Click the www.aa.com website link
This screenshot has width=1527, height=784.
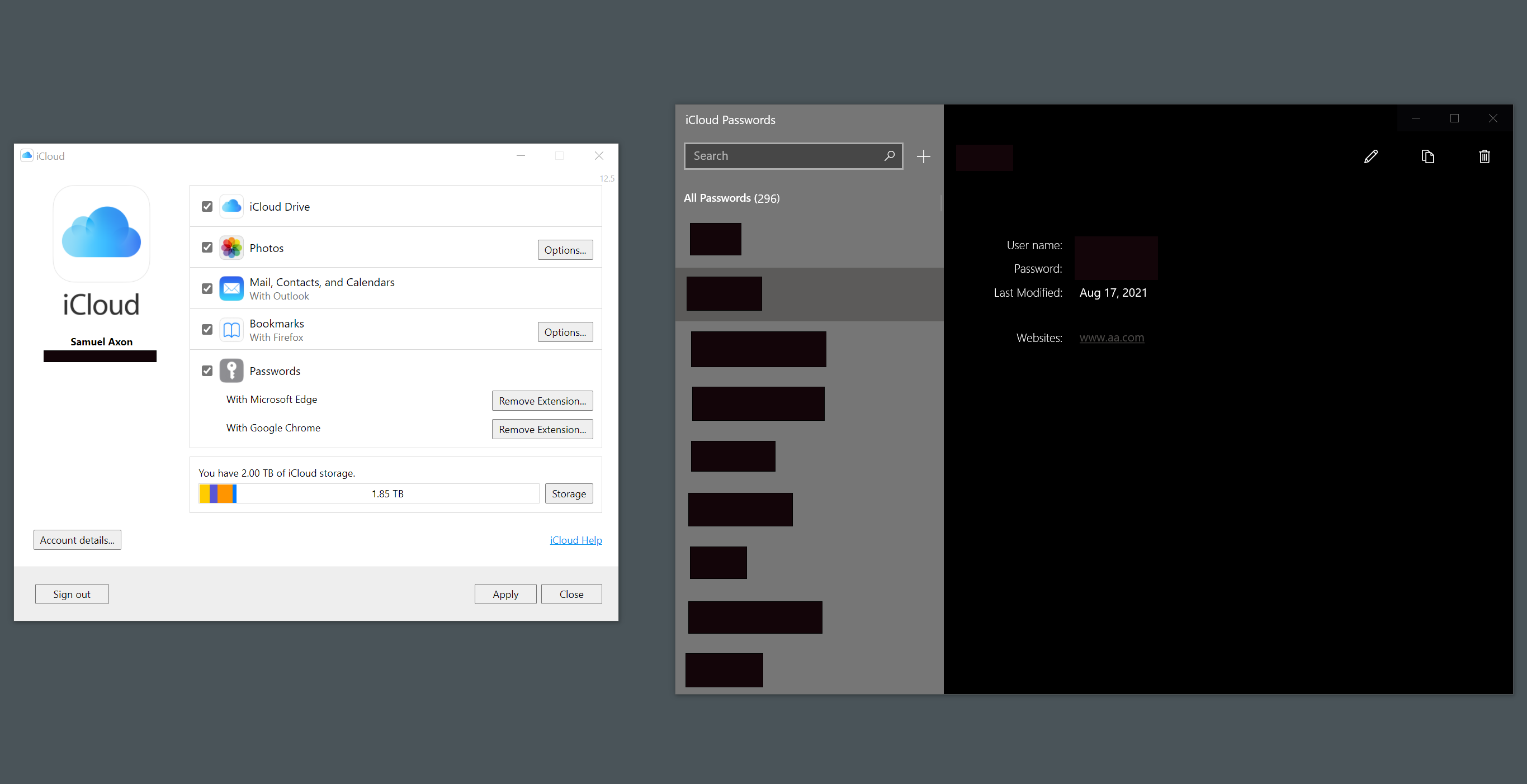1113,337
